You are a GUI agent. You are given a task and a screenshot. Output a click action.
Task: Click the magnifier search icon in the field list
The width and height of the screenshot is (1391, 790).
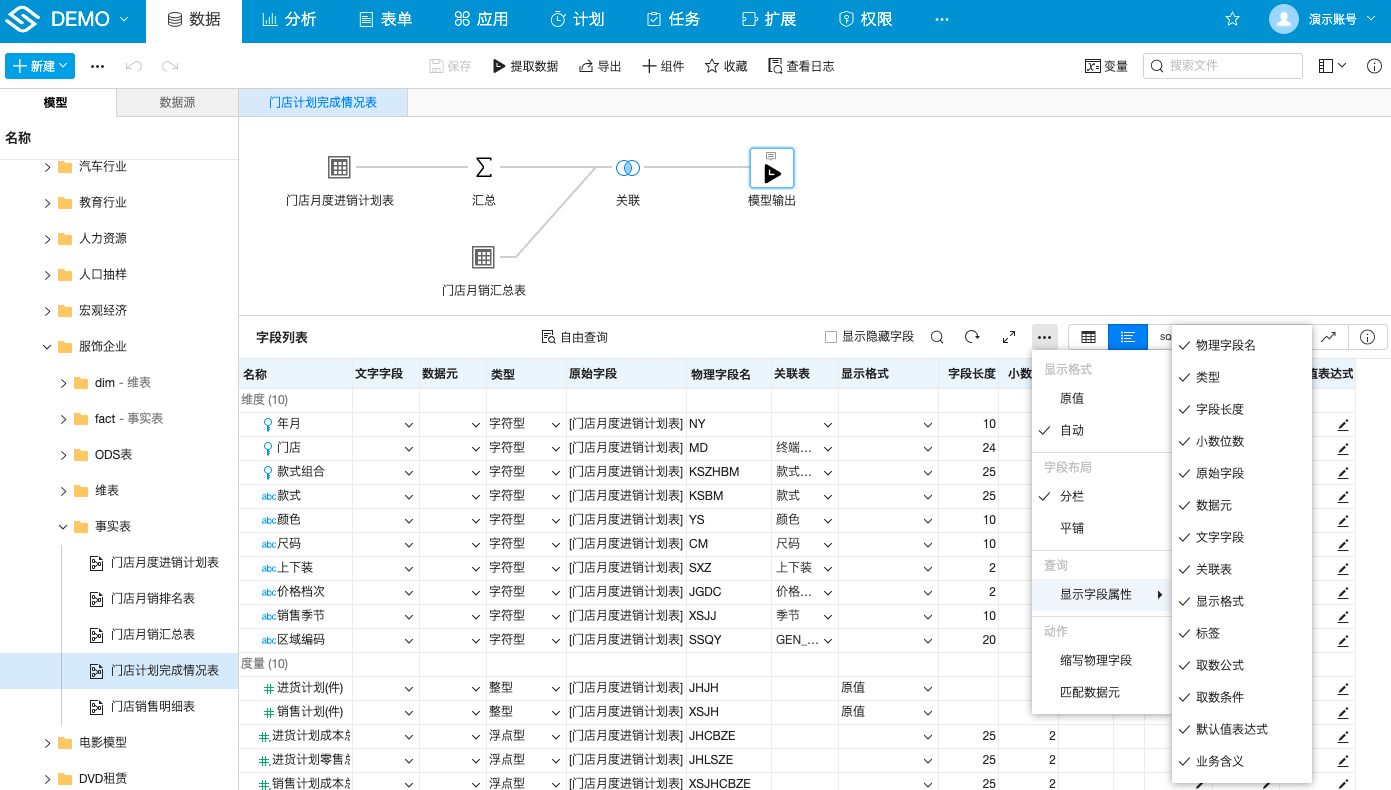click(936, 337)
